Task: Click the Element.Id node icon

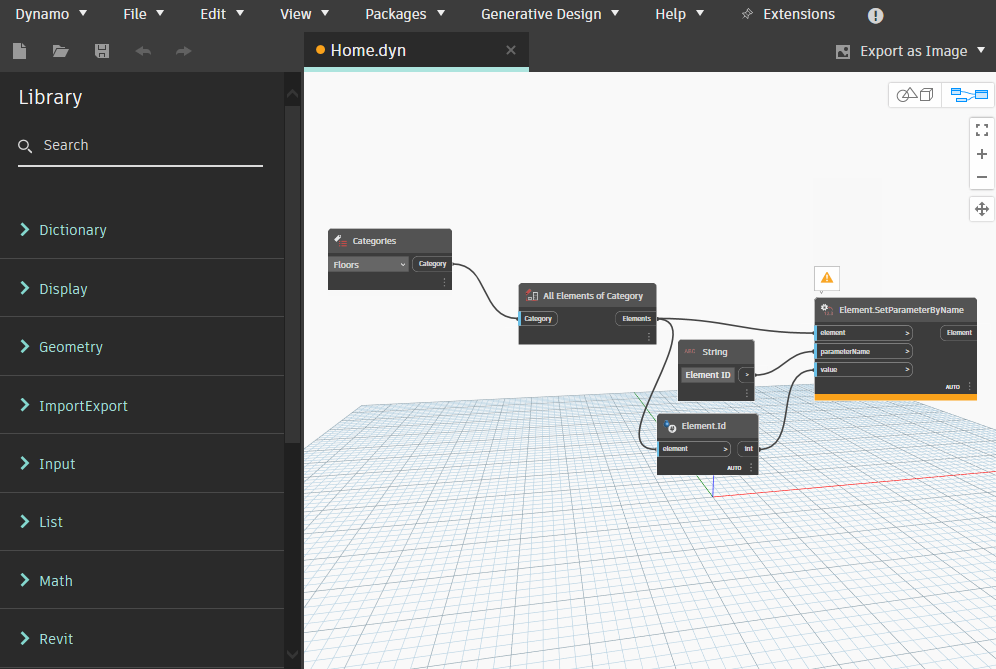Action: tap(670, 426)
